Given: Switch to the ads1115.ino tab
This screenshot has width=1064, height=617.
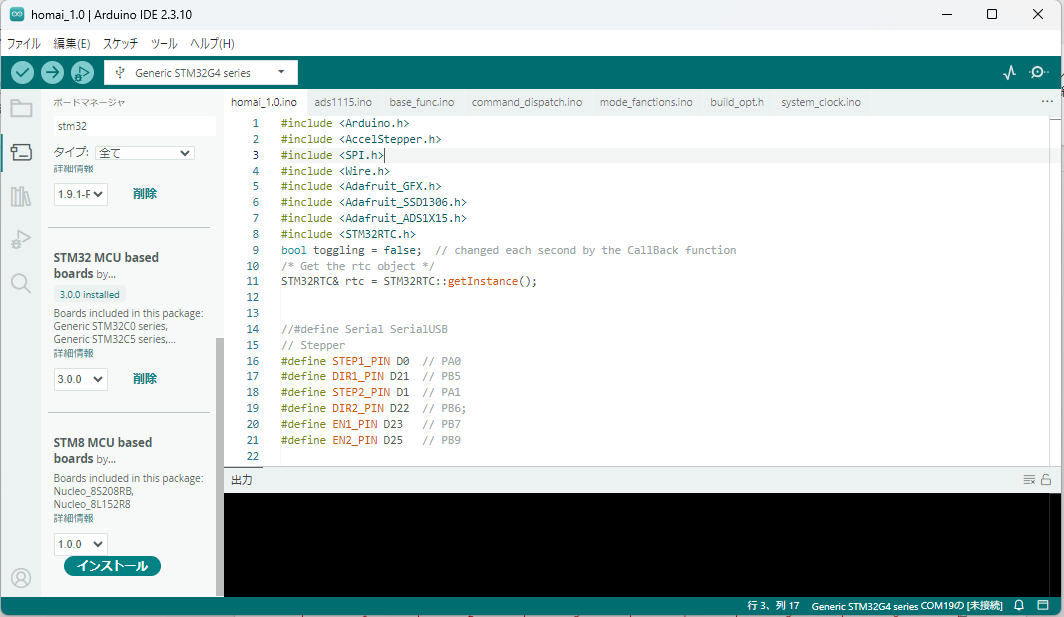Looking at the screenshot, I should tap(343, 102).
